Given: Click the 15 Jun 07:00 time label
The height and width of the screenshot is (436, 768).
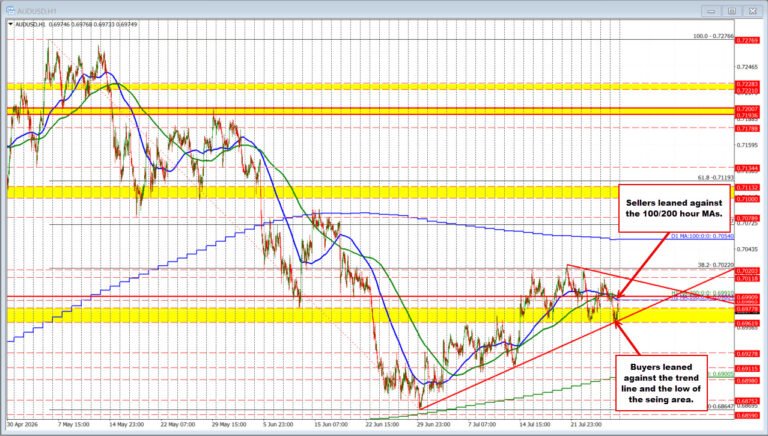Looking at the screenshot, I should click(331, 424).
